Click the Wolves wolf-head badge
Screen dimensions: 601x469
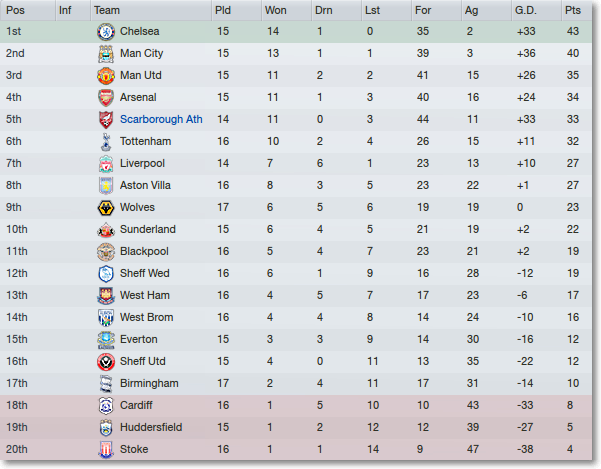pyautogui.click(x=106, y=208)
